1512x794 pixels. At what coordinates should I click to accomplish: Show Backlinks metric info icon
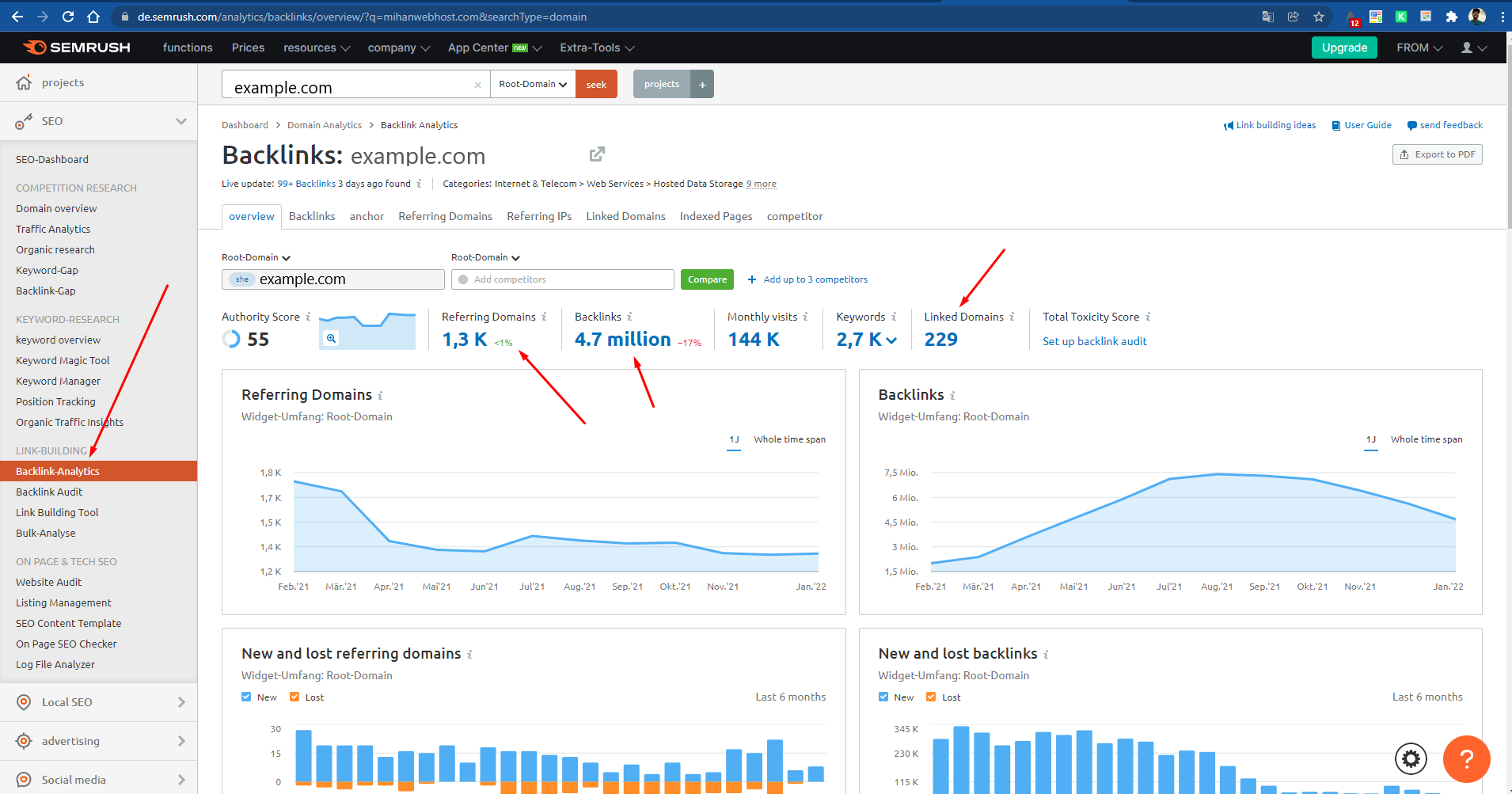click(x=629, y=317)
